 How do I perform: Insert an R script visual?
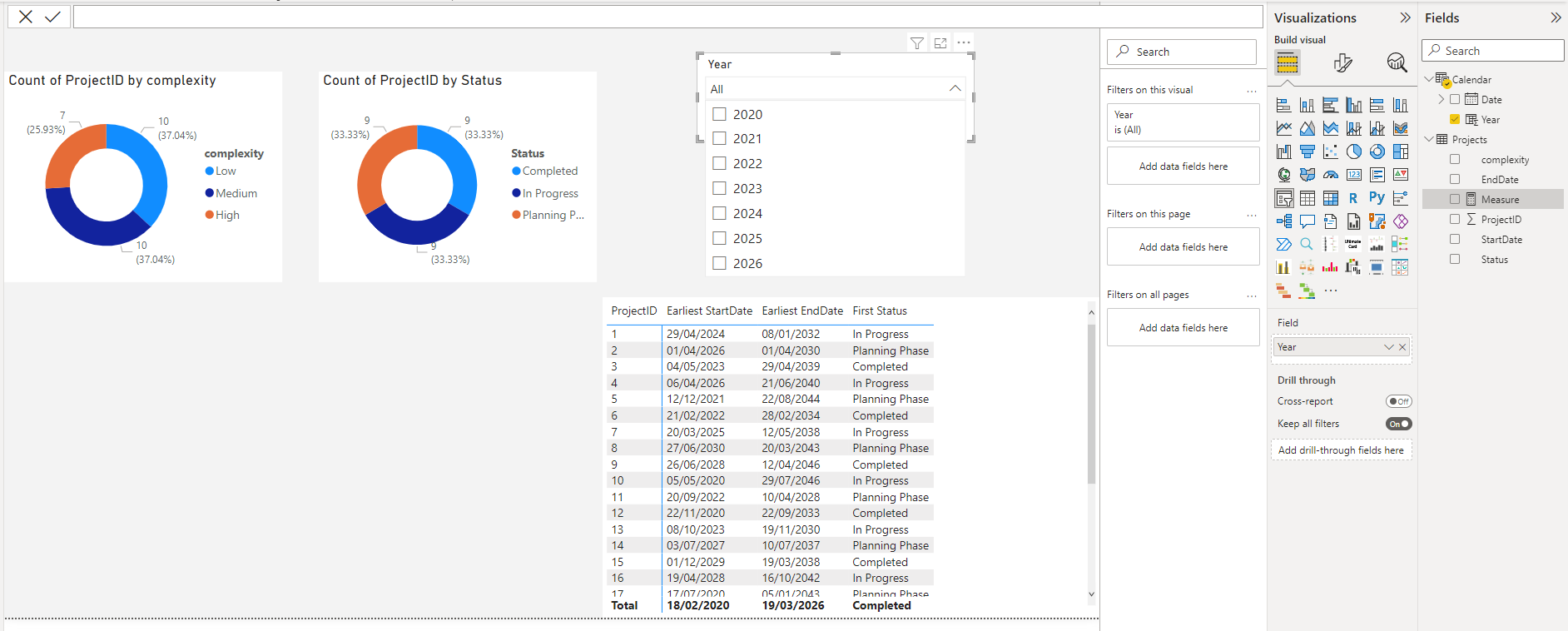coord(1354,198)
